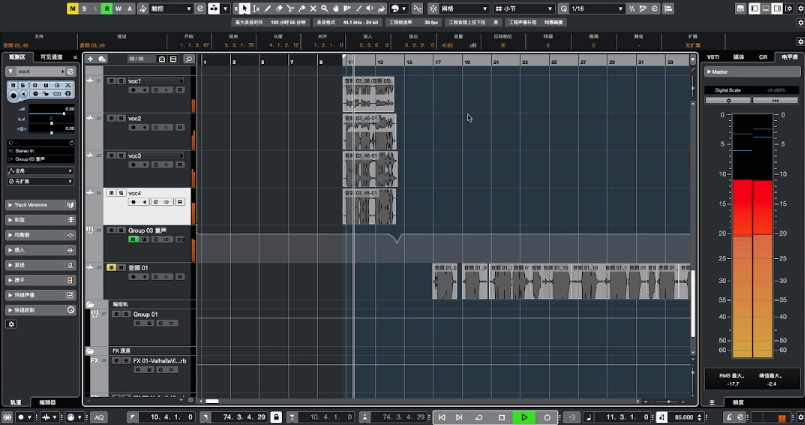Click the Stop button in transport
This screenshot has width=805, height=425.
(502, 416)
